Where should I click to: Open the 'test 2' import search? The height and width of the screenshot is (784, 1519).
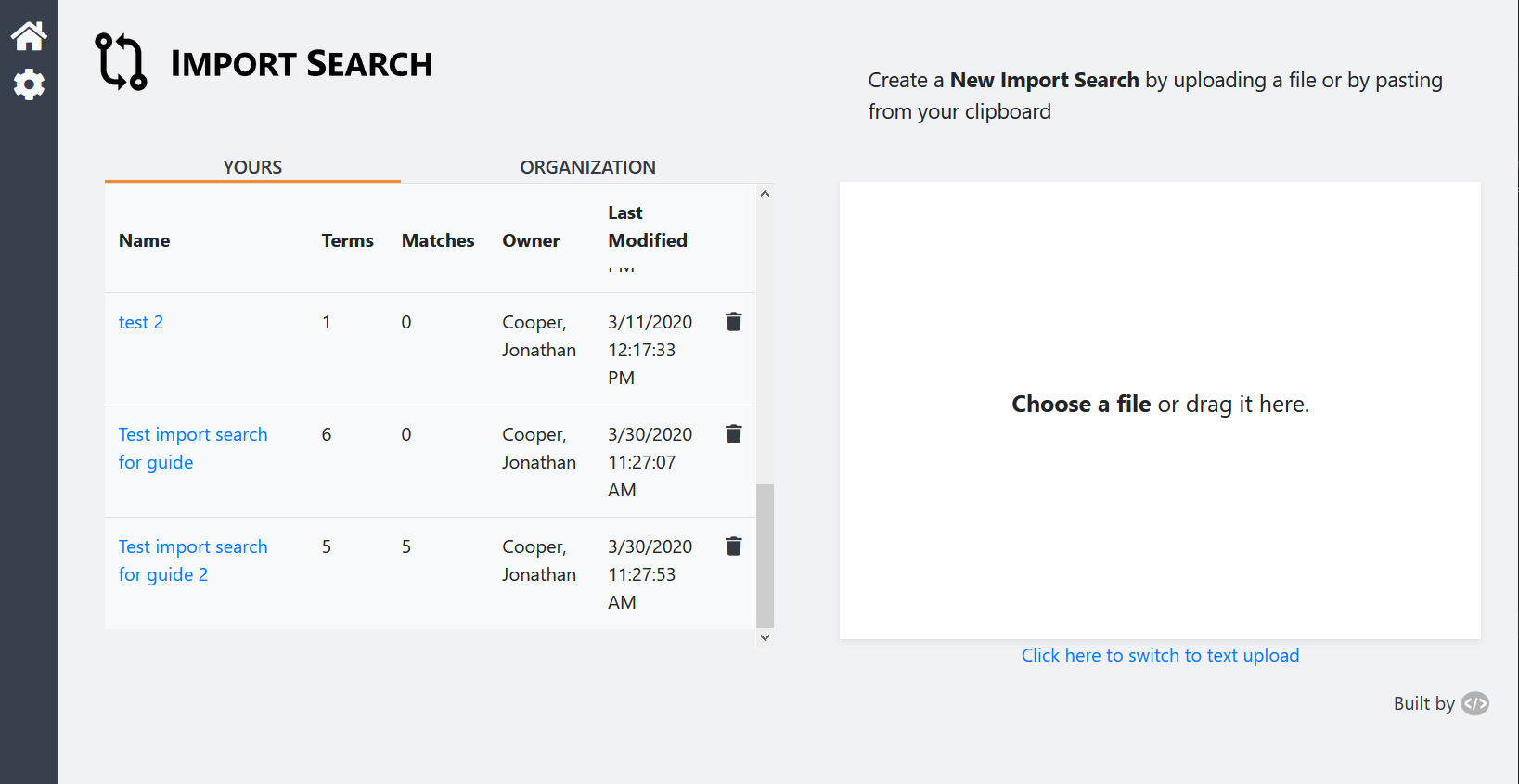(x=141, y=322)
